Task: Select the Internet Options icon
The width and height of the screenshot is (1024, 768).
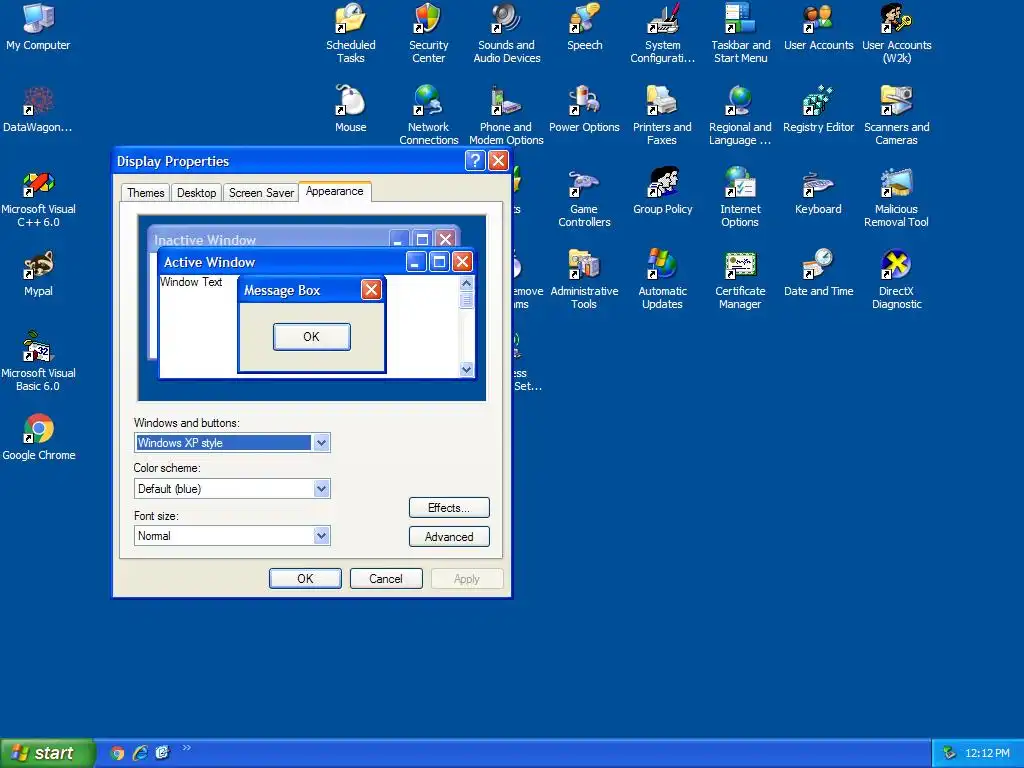Action: 741,198
